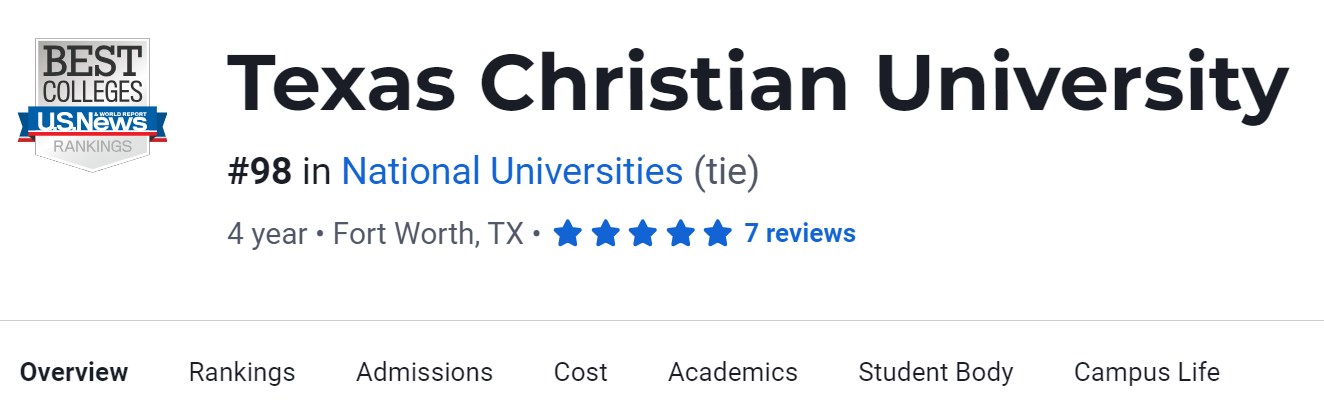View the Academics tab
This screenshot has height=415, width=1324.
(x=733, y=373)
